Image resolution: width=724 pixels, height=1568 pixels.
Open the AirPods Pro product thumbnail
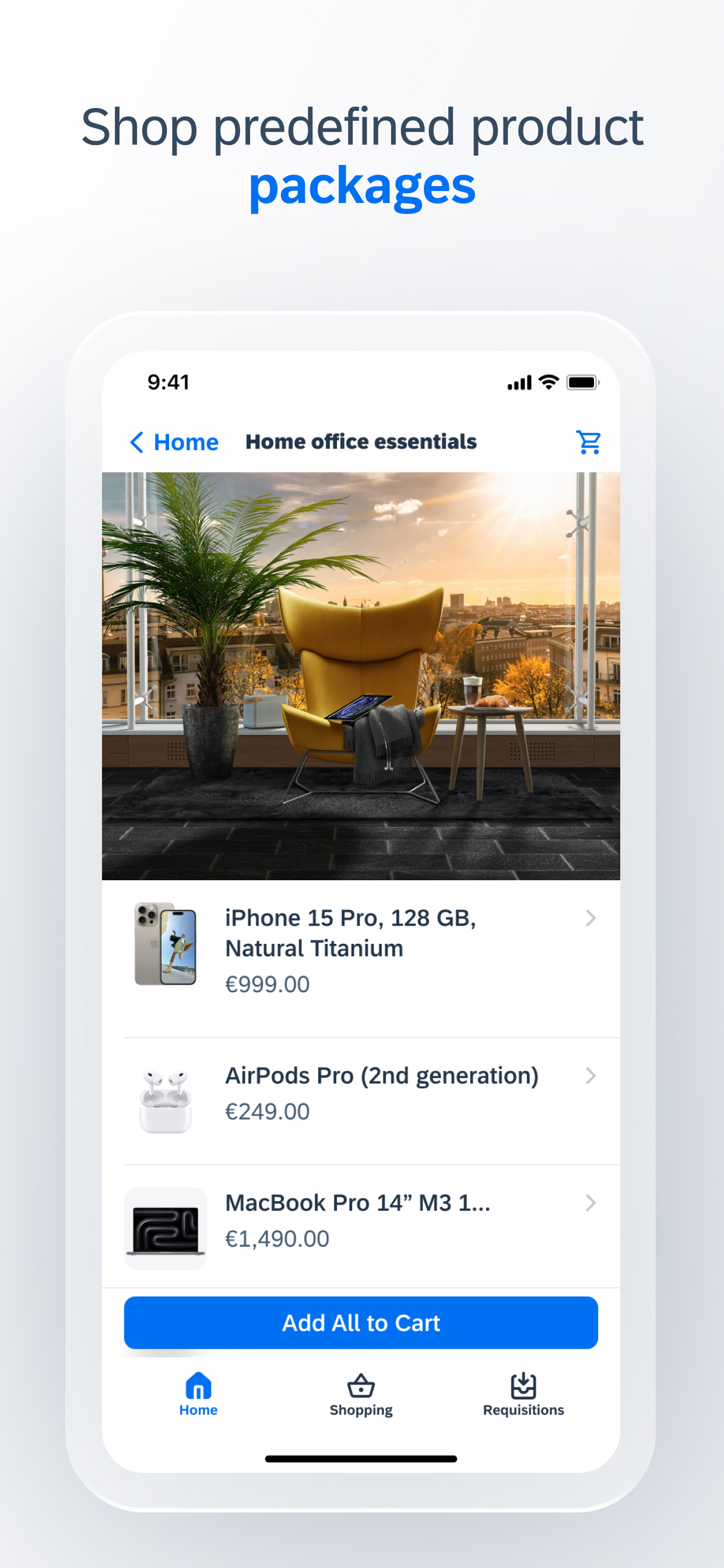[x=166, y=1101]
